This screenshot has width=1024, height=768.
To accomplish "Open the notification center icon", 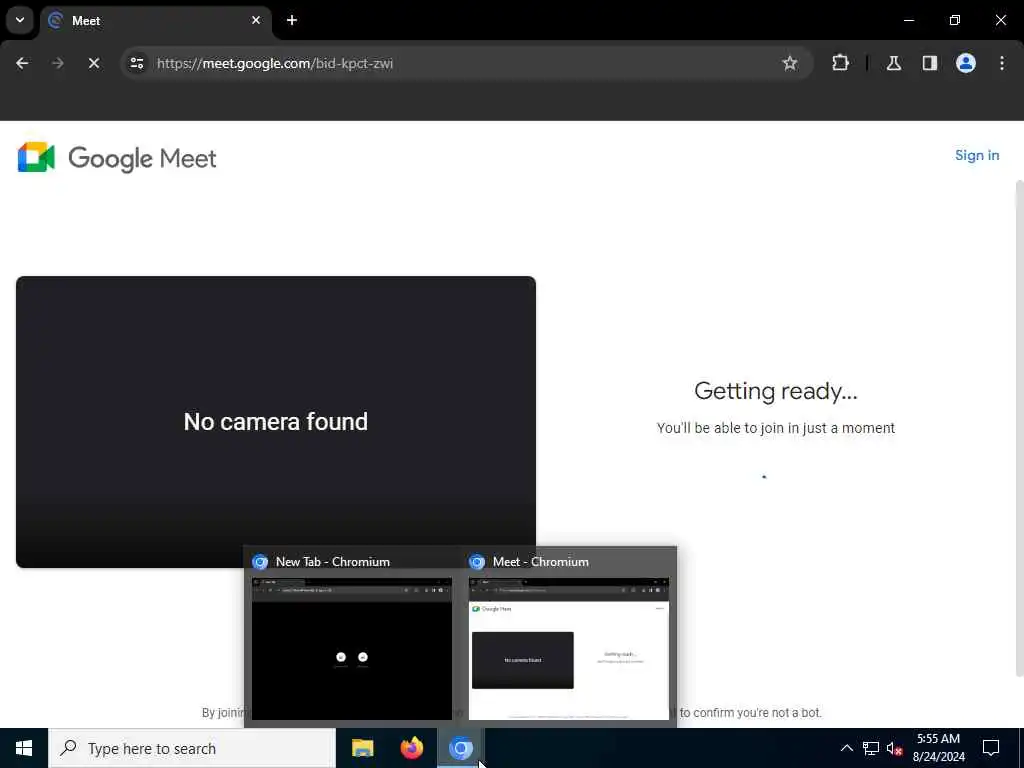I will 991,748.
